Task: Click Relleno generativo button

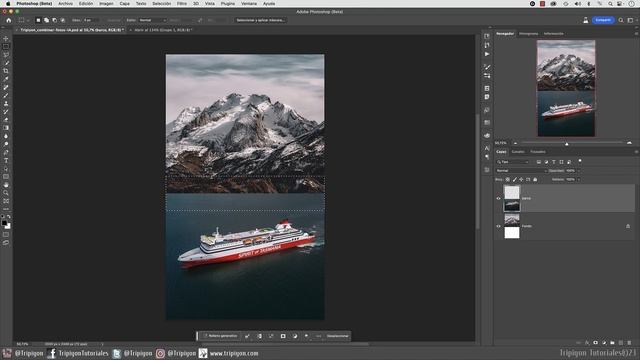Action: point(220,336)
